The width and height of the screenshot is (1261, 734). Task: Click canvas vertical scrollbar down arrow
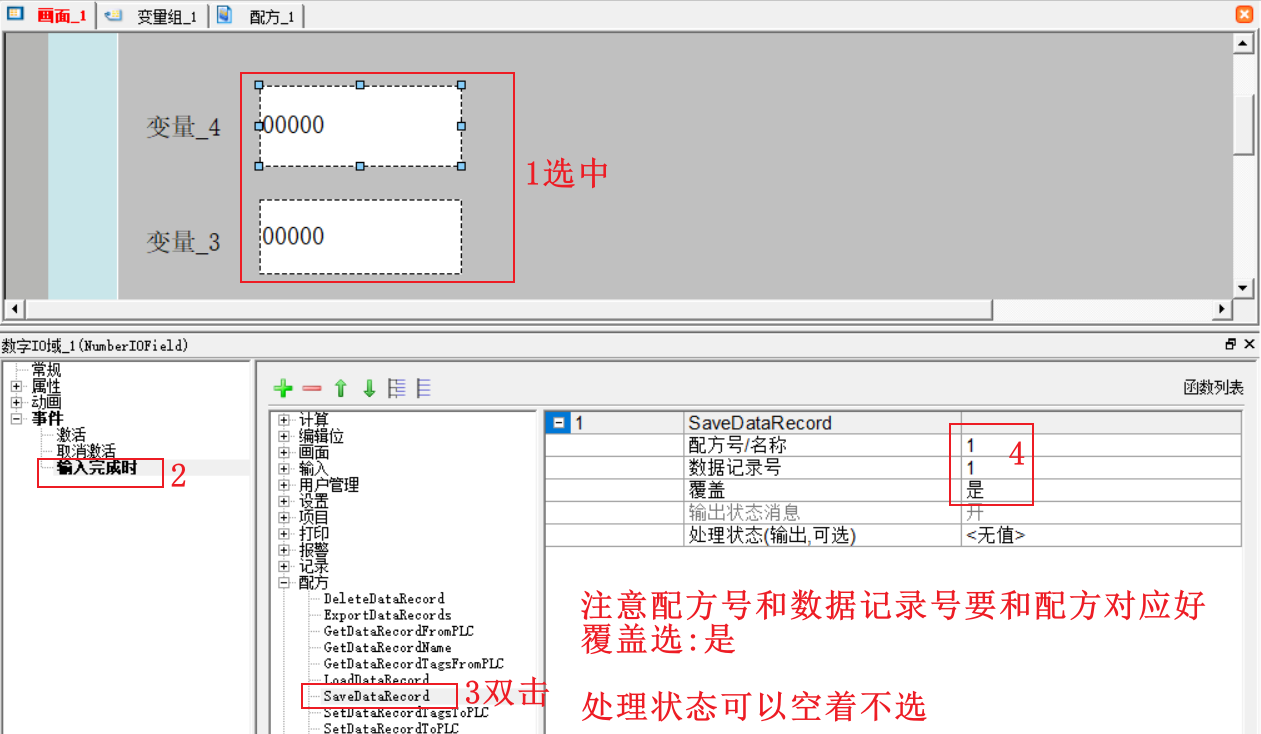[1243, 288]
